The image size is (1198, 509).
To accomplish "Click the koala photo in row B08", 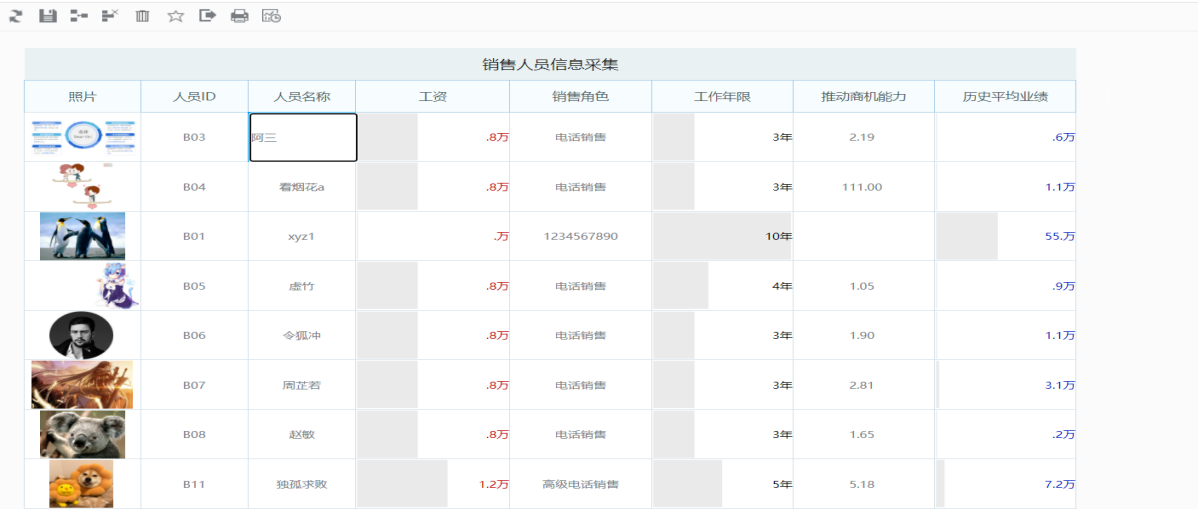I will click(x=83, y=434).
